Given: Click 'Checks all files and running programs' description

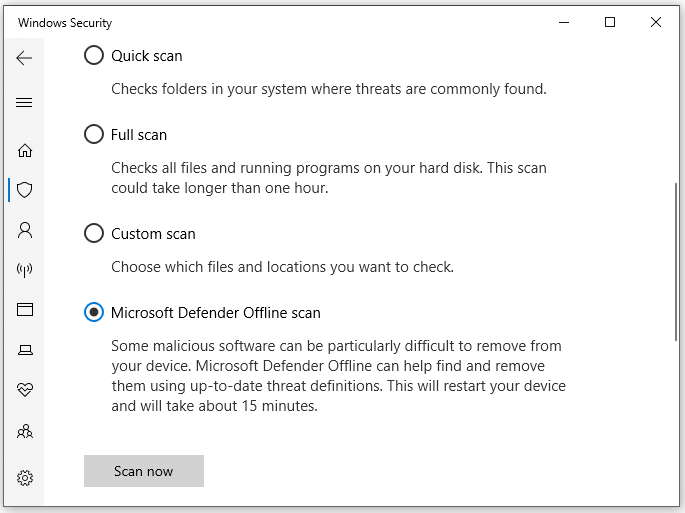Looking at the screenshot, I should pyautogui.click(x=329, y=178).
